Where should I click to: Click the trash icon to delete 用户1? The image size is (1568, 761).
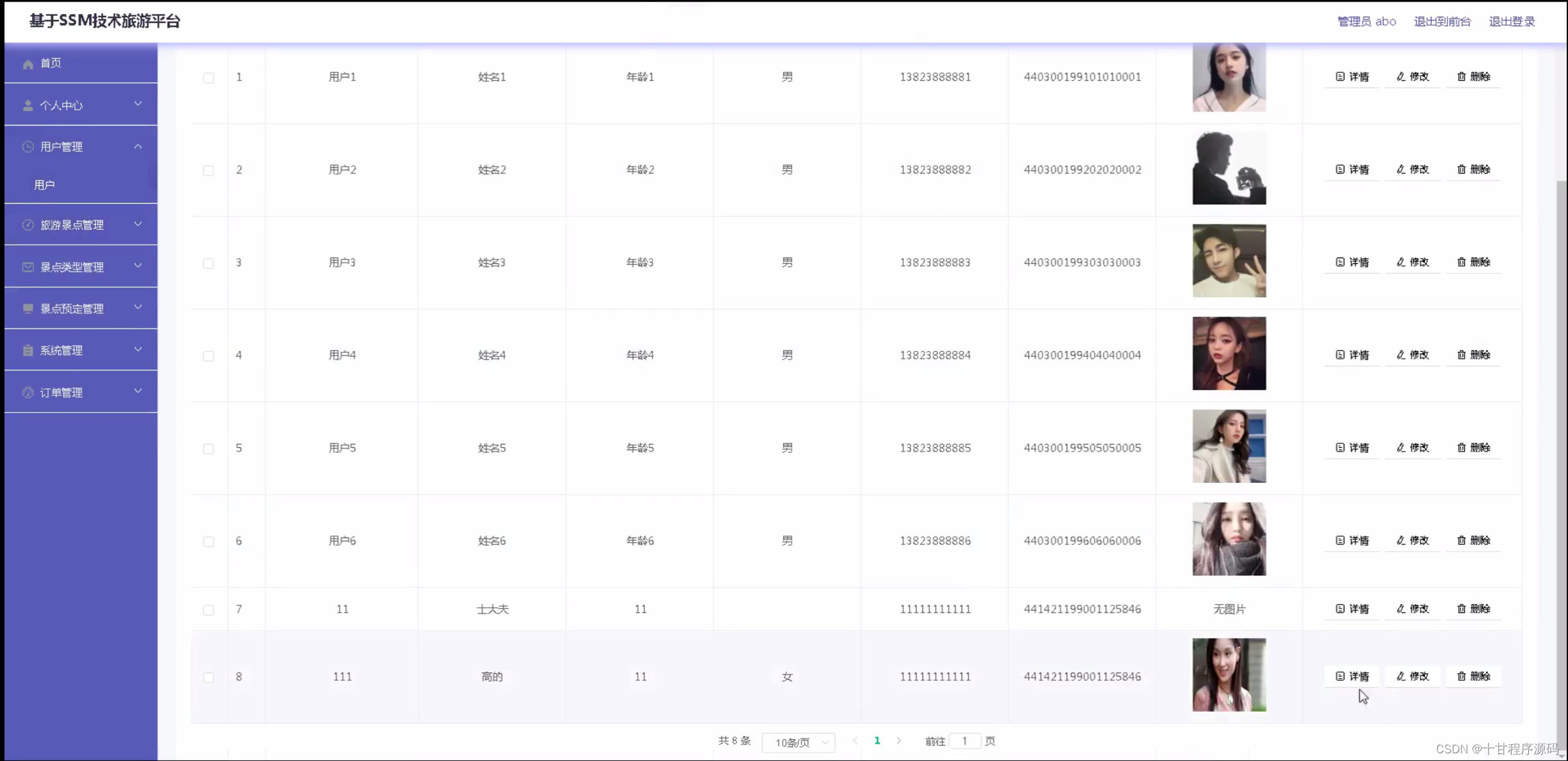click(x=1461, y=77)
